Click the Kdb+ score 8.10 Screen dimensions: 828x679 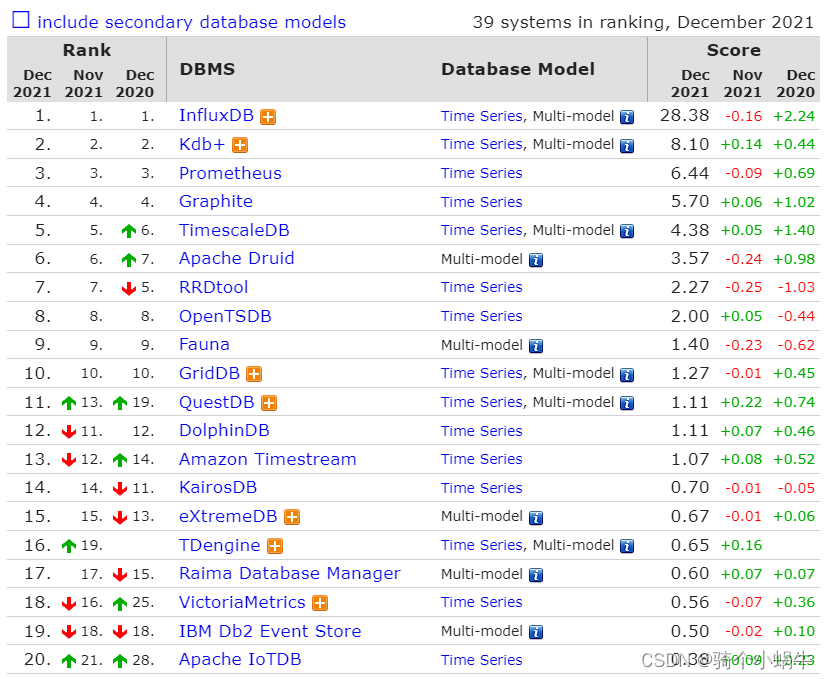pos(690,144)
